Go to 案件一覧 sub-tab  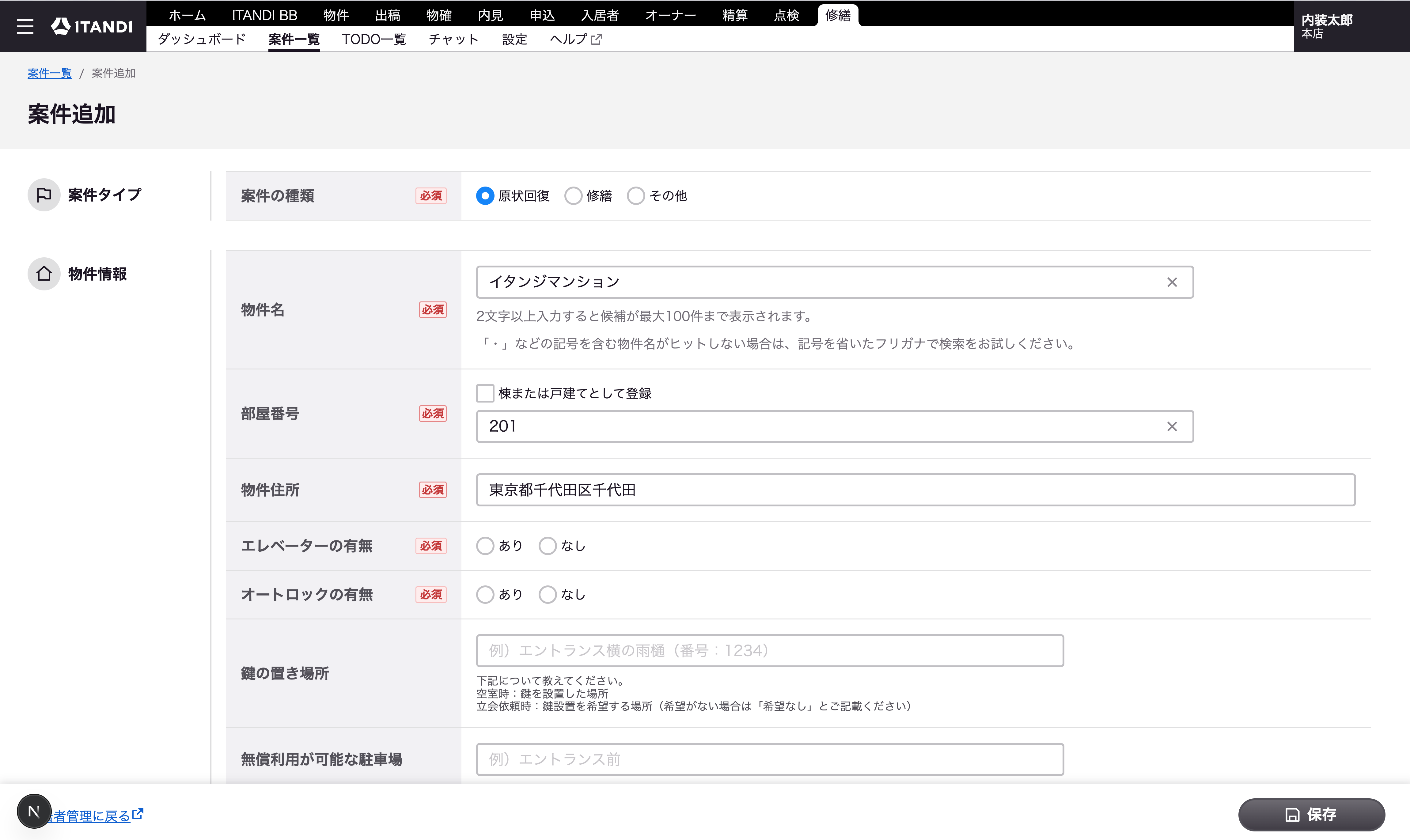(x=294, y=39)
